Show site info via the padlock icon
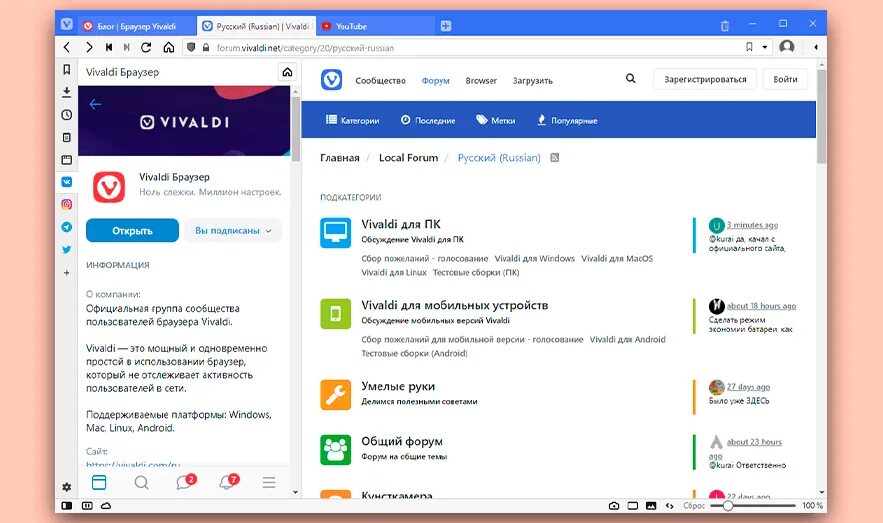Viewport: 883px width, 523px height. pyautogui.click(x=206, y=48)
